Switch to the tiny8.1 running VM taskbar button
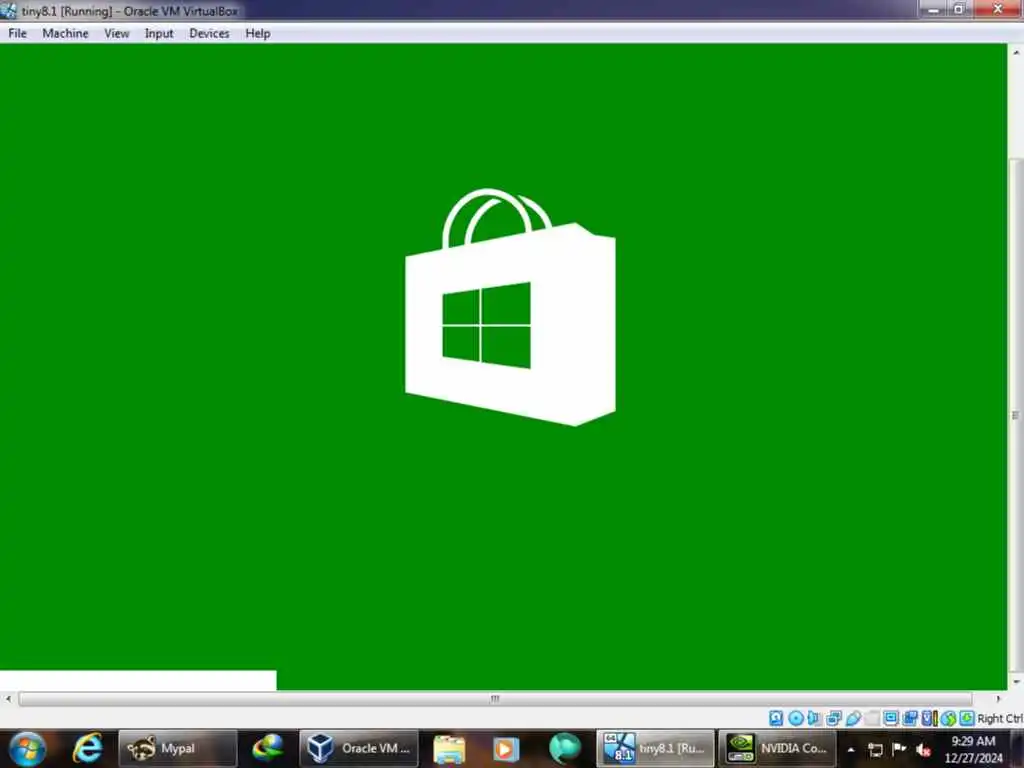The height and width of the screenshot is (768, 1024). 655,748
